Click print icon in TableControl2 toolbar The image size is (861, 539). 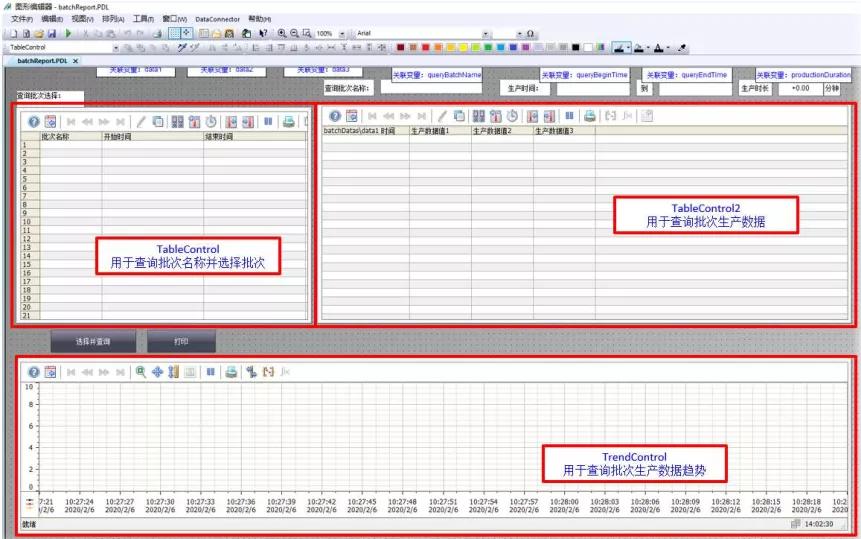(x=590, y=116)
